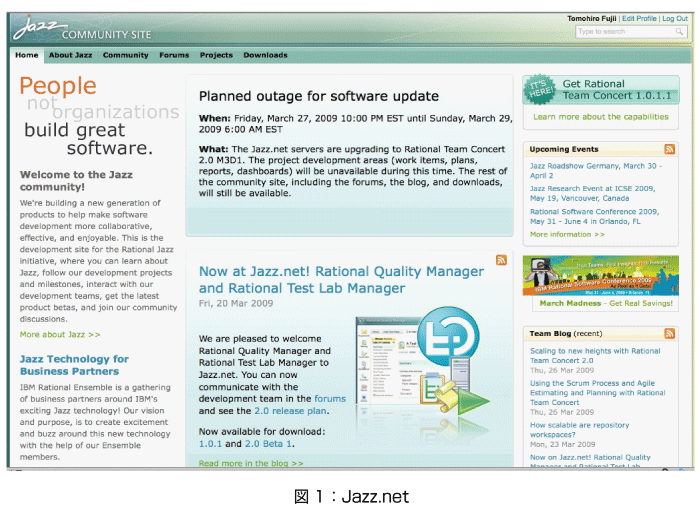Click the user name Tomohiro Fujii

[x=592, y=19]
